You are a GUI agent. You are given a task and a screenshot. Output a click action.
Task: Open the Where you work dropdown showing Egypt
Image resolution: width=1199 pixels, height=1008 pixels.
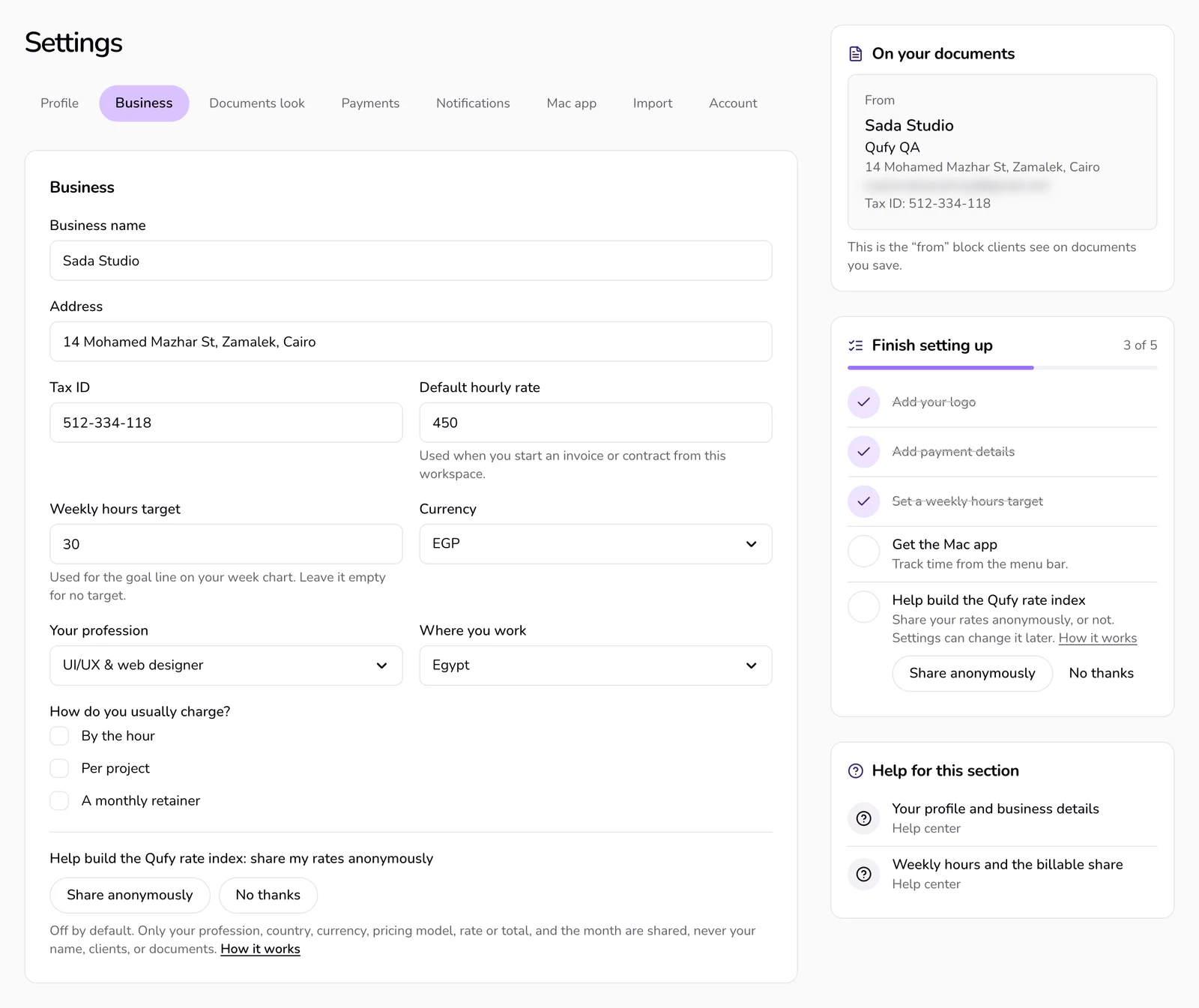pos(596,666)
